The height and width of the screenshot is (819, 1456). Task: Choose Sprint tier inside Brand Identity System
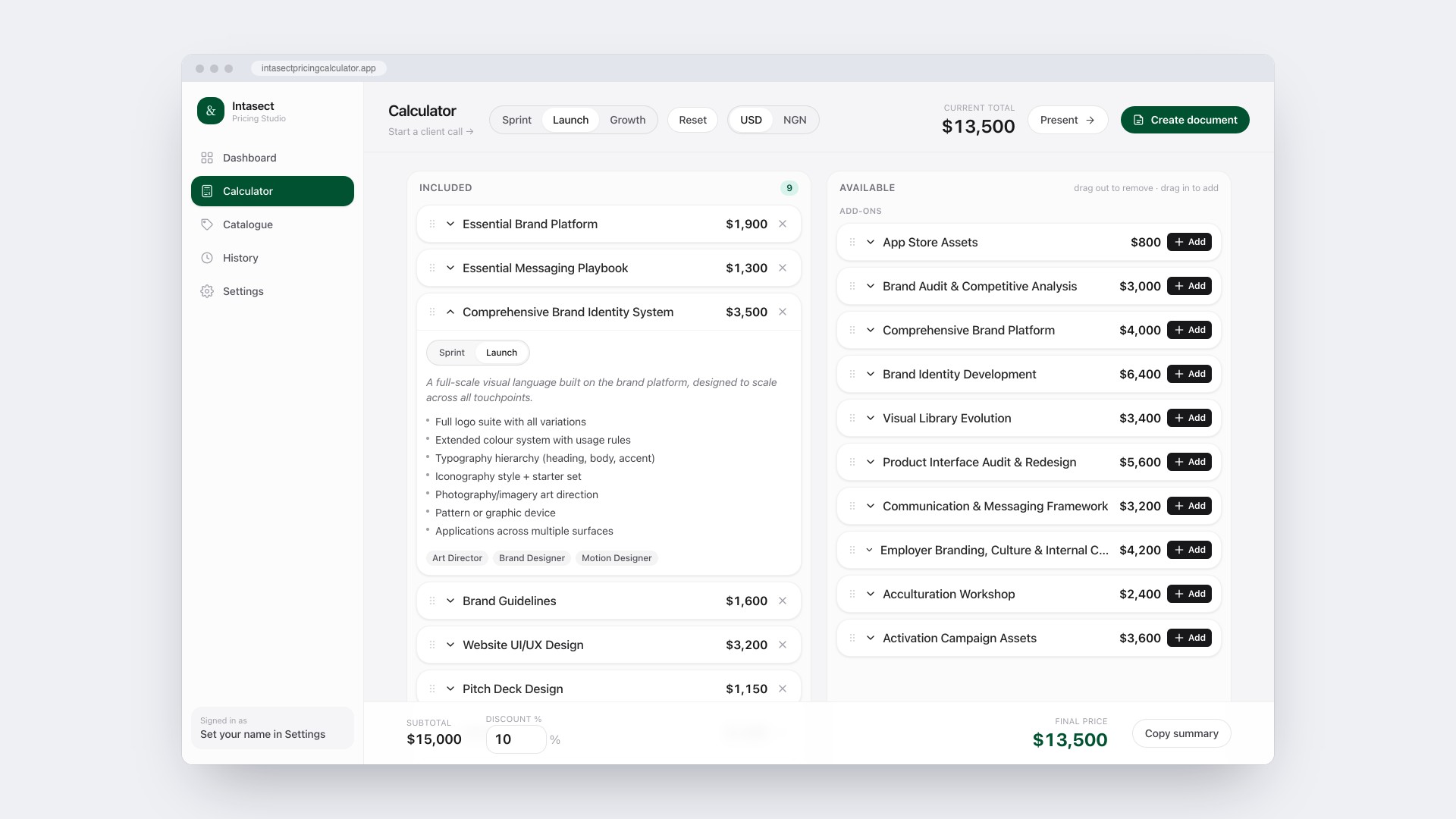pyautogui.click(x=451, y=353)
